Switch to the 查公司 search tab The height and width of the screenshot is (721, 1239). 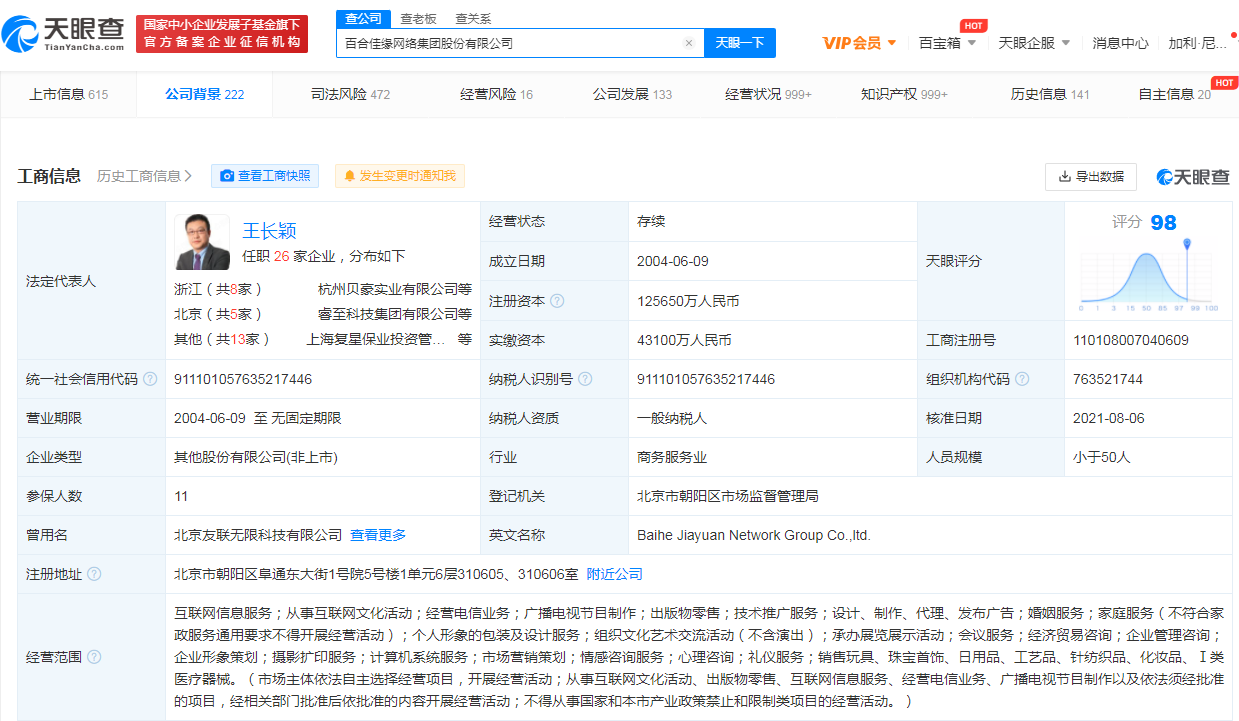click(x=363, y=18)
